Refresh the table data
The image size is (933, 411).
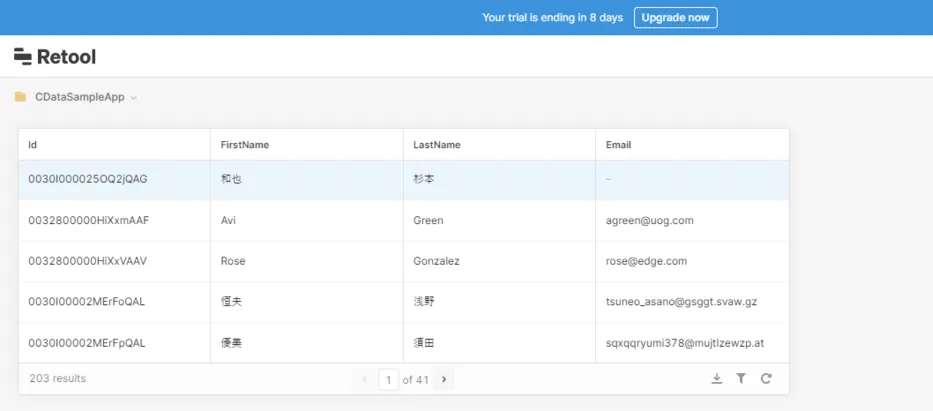[766, 379]
